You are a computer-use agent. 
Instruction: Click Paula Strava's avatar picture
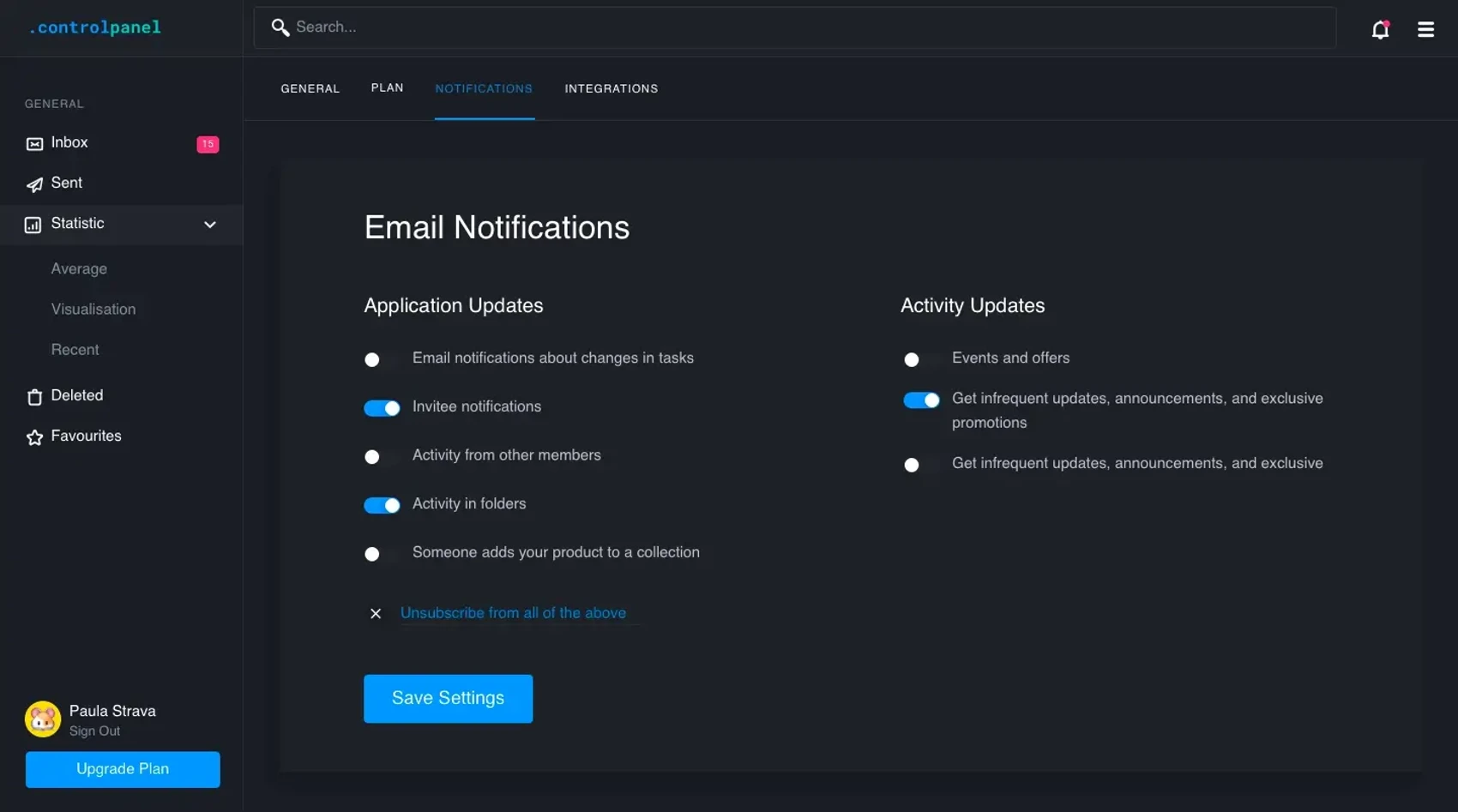tap(43, 719)
